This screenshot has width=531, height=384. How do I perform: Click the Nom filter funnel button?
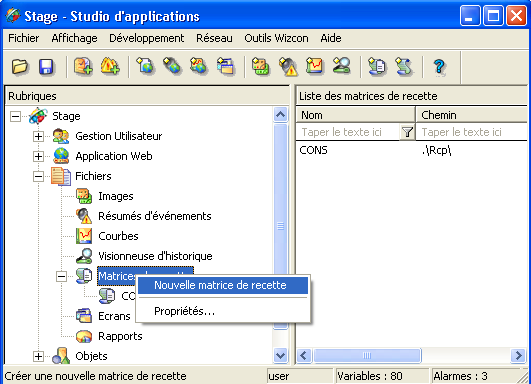point(407,132)
